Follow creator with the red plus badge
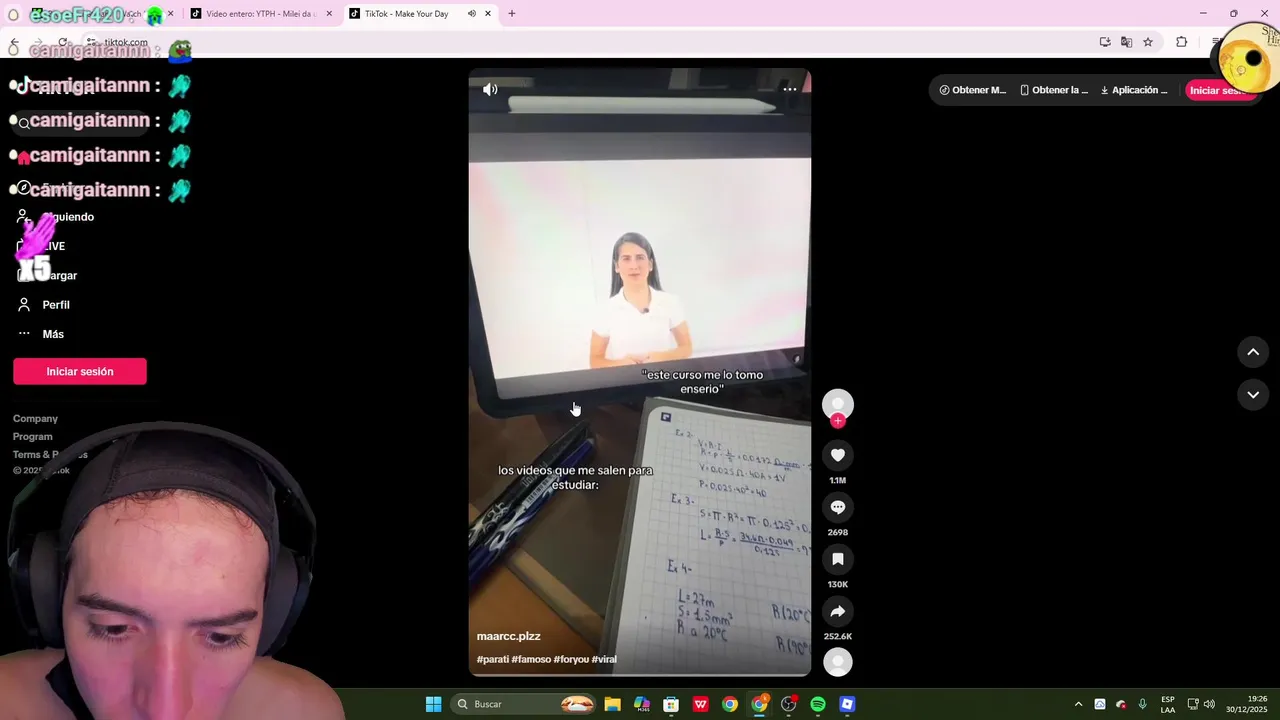Screen dimensions: 1280x720 (x=838, y=421)
